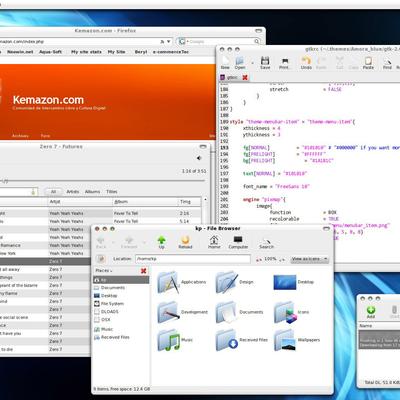Open the Received Files folder icon

227,340
